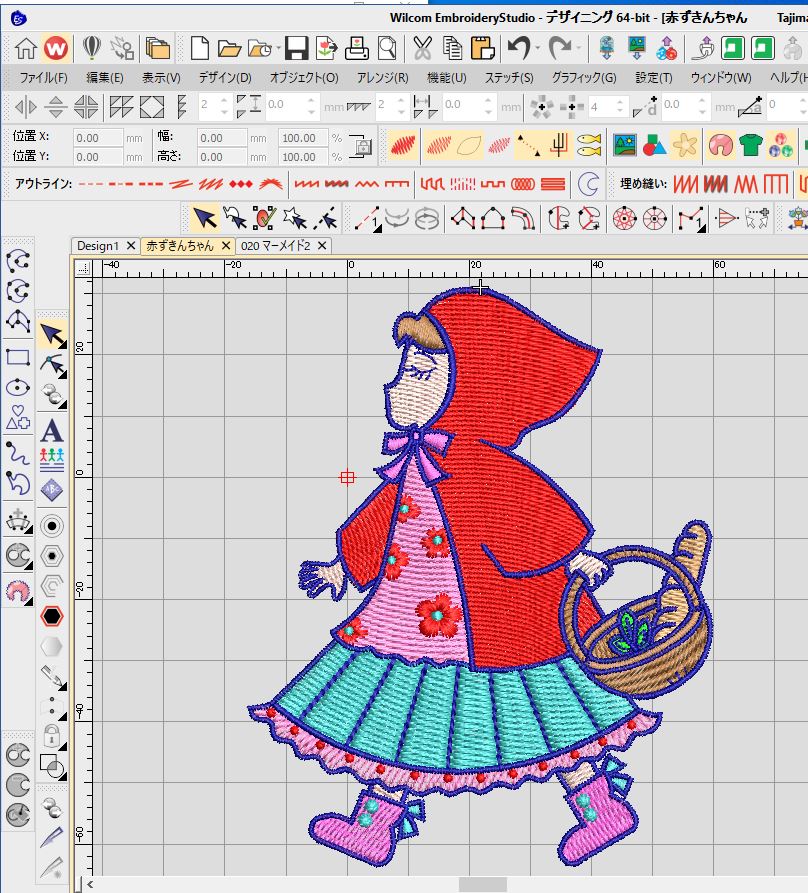The width and height of the screenshot is (808, 893).
Task: Close the Design1 tab
Action: tap(130, 245)
